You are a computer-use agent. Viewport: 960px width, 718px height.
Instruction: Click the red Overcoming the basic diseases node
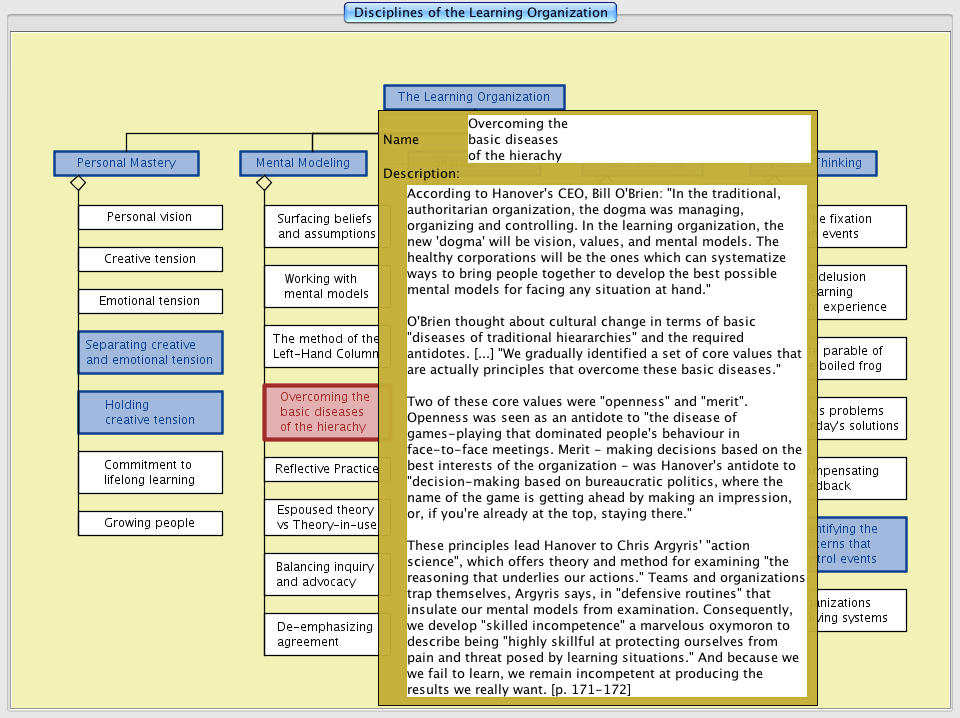pos(321,412)
